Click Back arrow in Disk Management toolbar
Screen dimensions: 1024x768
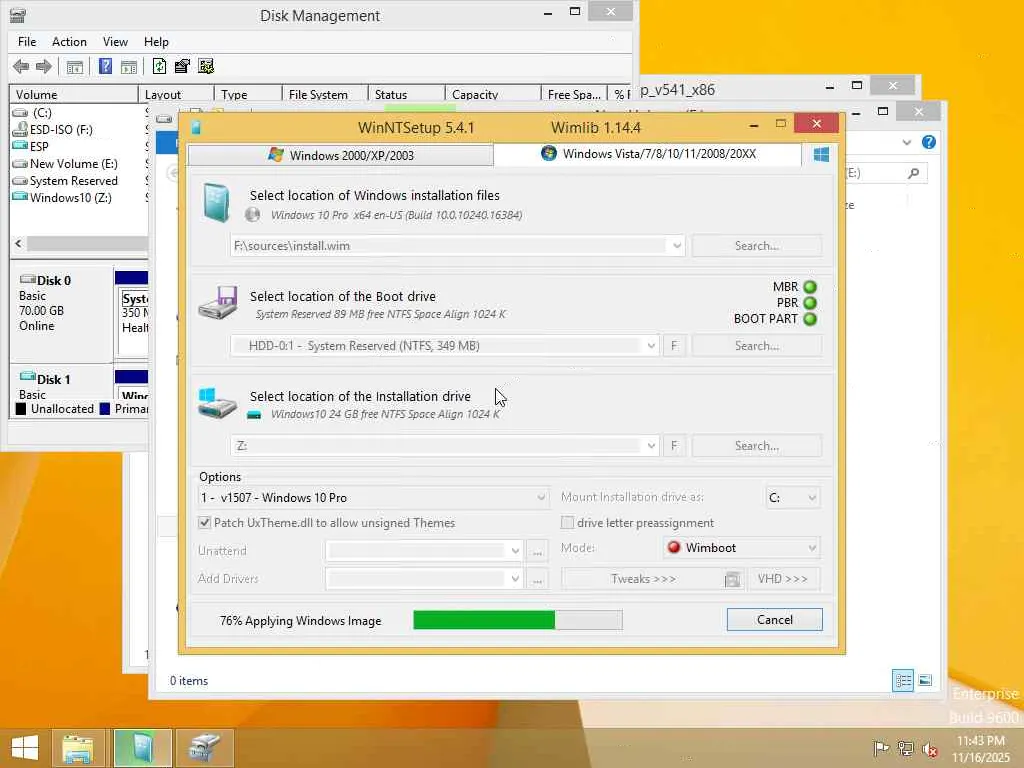(x=21, y=66)
